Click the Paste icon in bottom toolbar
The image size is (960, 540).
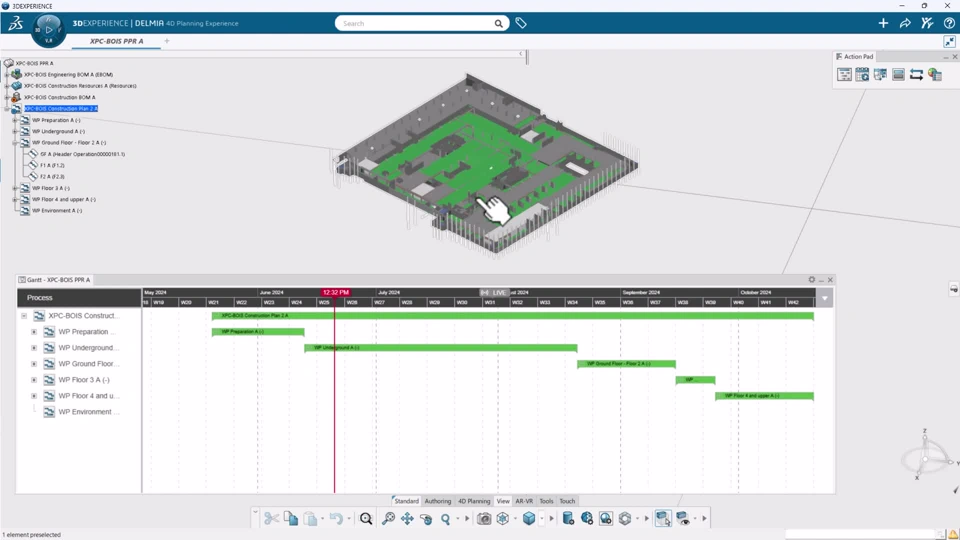click(310, 519)
